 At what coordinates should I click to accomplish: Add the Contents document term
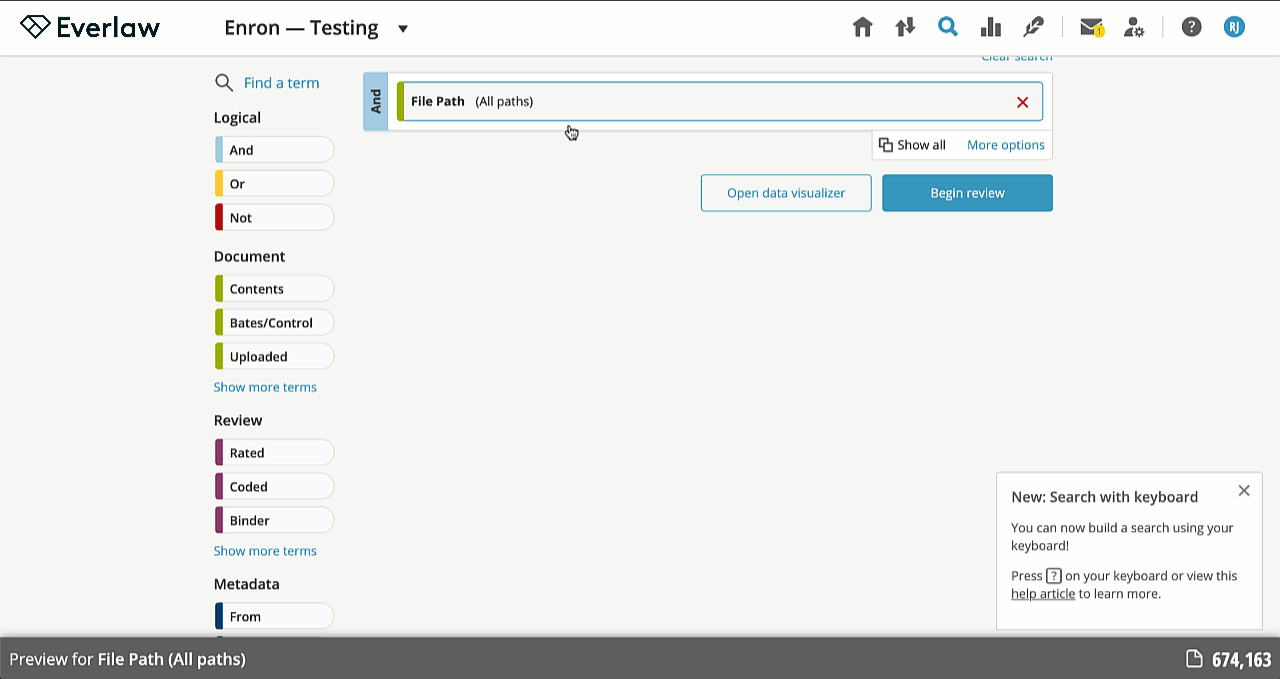coord(274,289)
